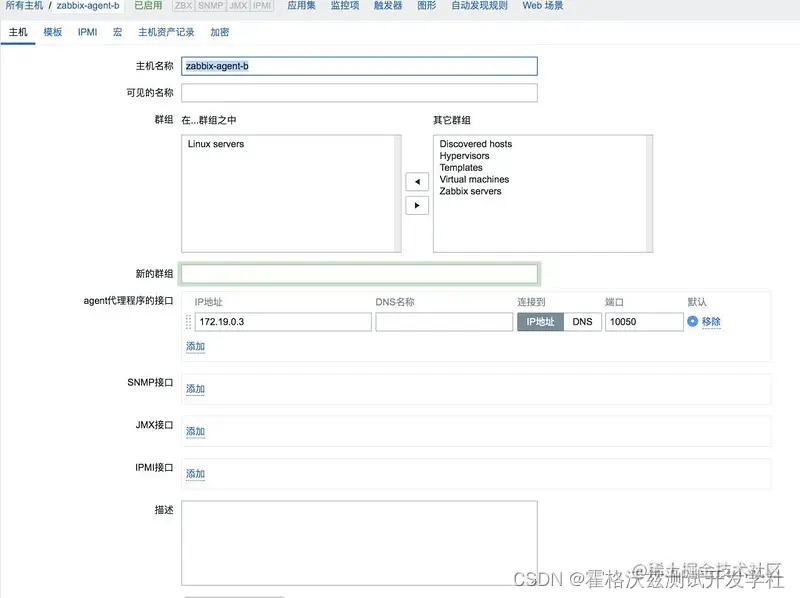Select Linux servers in the host groups list
This screenshot has width=800, height=598.
[213, 143]
